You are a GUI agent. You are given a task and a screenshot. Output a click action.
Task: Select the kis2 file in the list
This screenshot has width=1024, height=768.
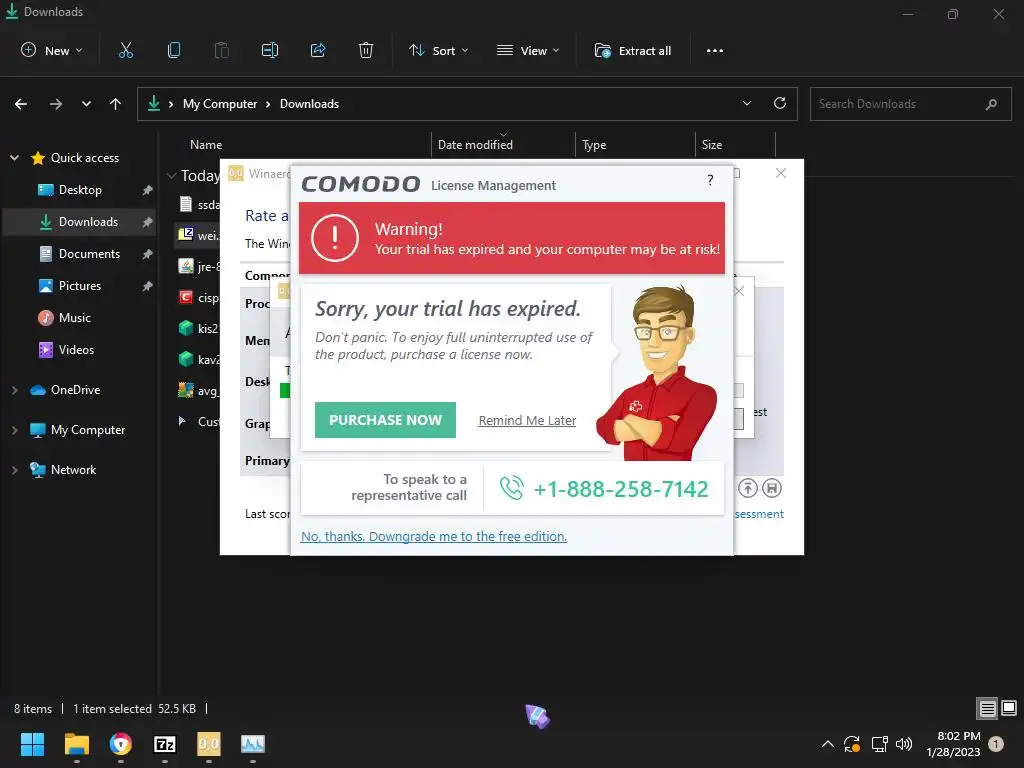click(199, 328)
